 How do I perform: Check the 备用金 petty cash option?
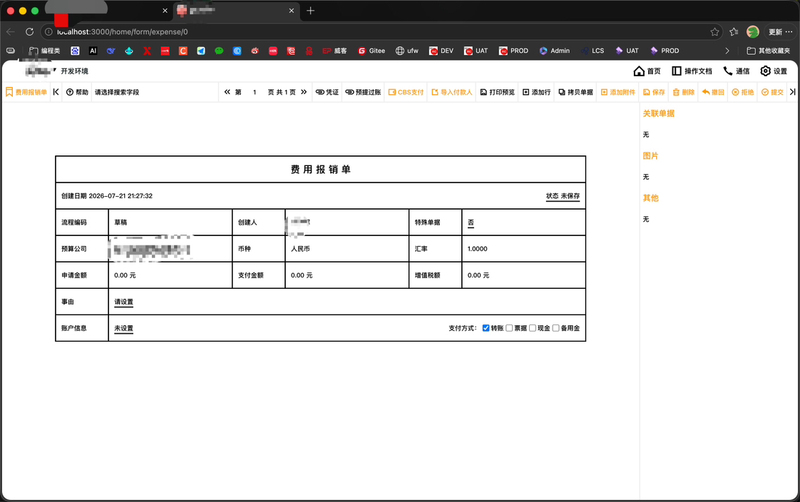point(556,328)
